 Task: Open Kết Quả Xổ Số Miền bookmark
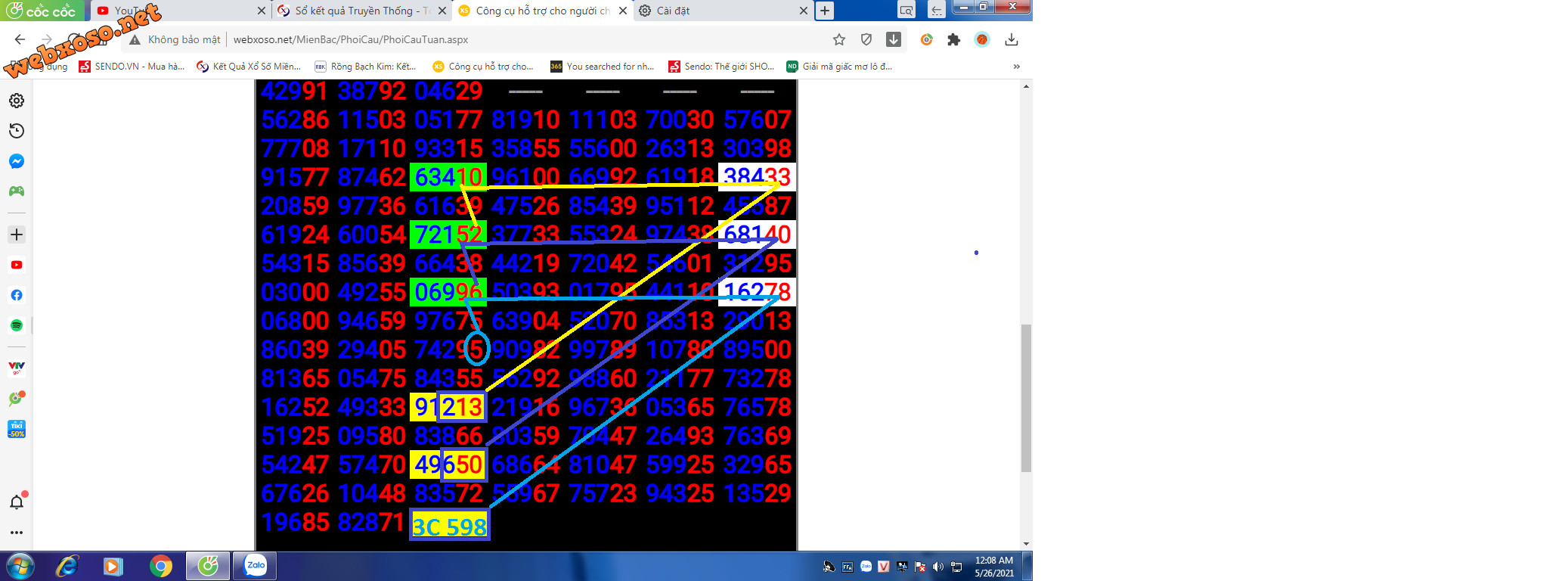pyautogui.click(x=249, y=67)
